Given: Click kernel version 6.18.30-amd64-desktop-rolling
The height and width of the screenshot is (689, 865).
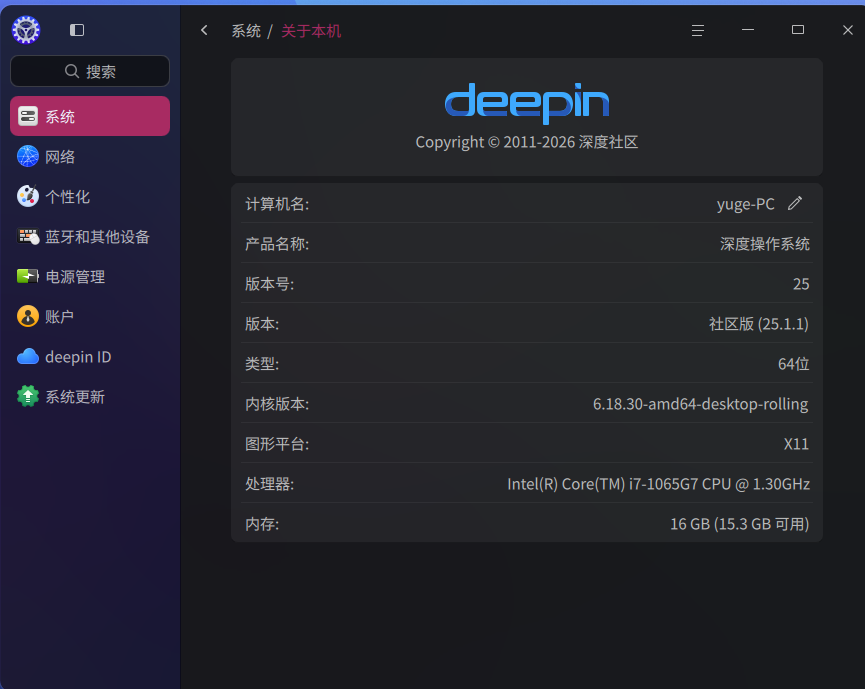Looking at the screenshot, I should tap(701, 404).
